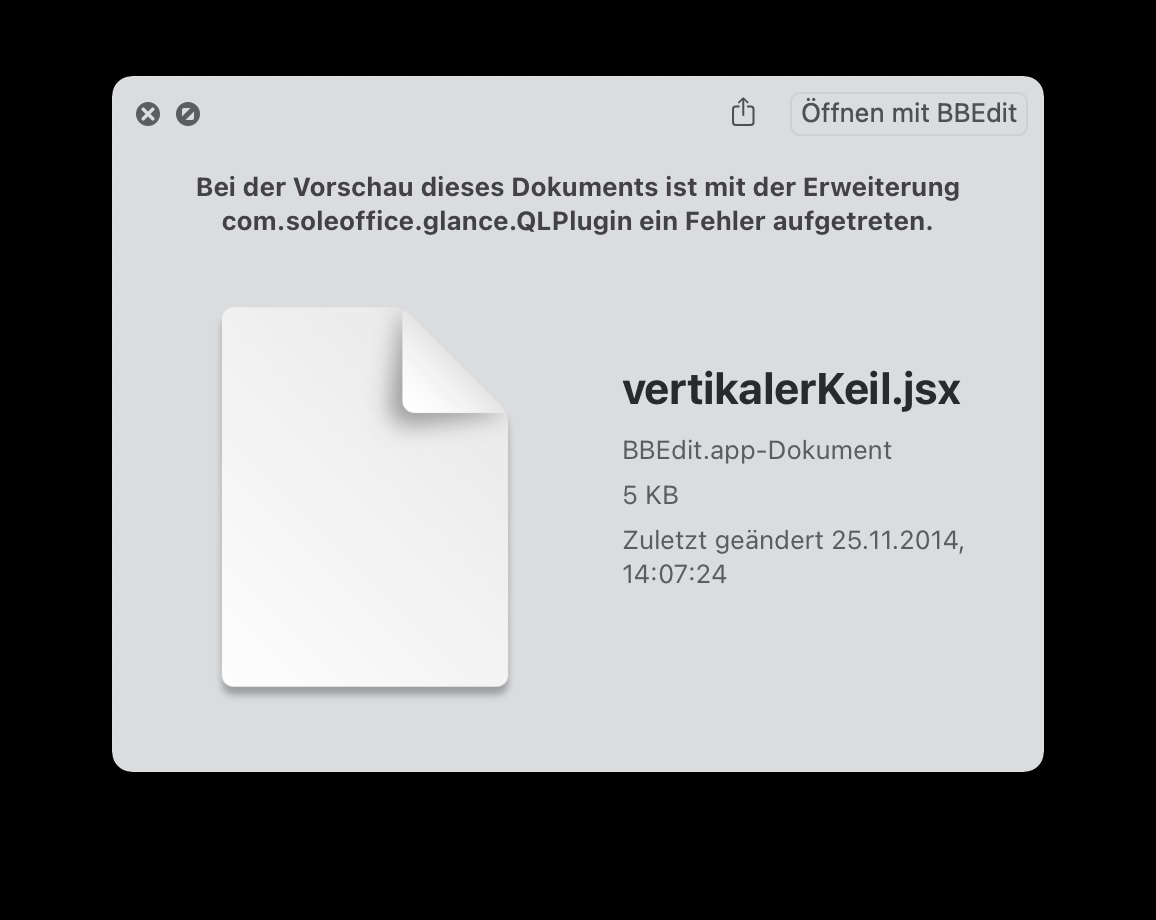Viewport: 1156px width, 920px height.
Task: Click the first line of the error message
Action: 578,187
